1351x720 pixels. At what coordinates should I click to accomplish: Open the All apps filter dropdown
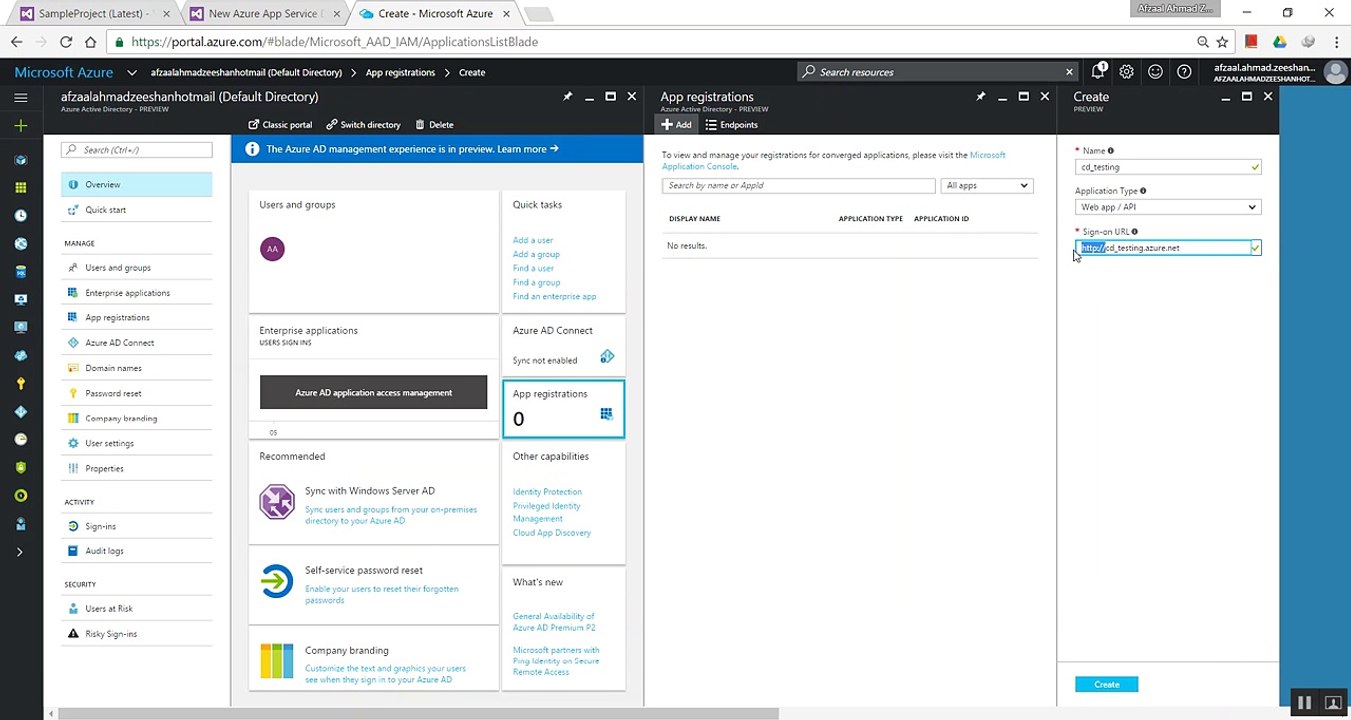coord(987,186)
